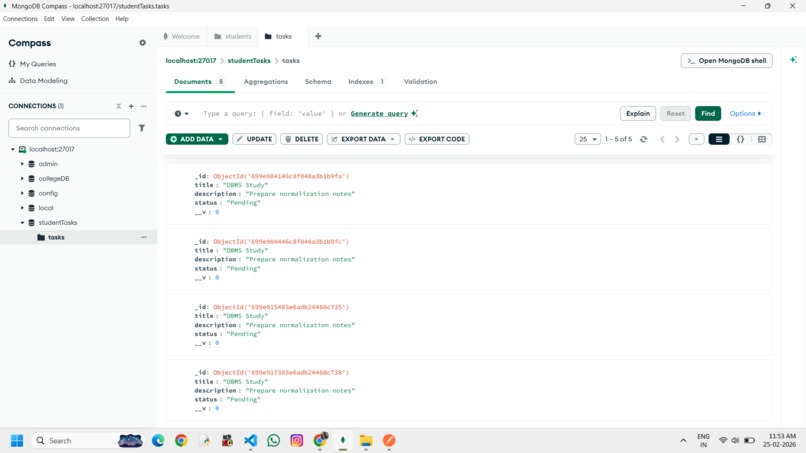Open the Schema tab
Screen dimensions: 806x453
(318, 82)
